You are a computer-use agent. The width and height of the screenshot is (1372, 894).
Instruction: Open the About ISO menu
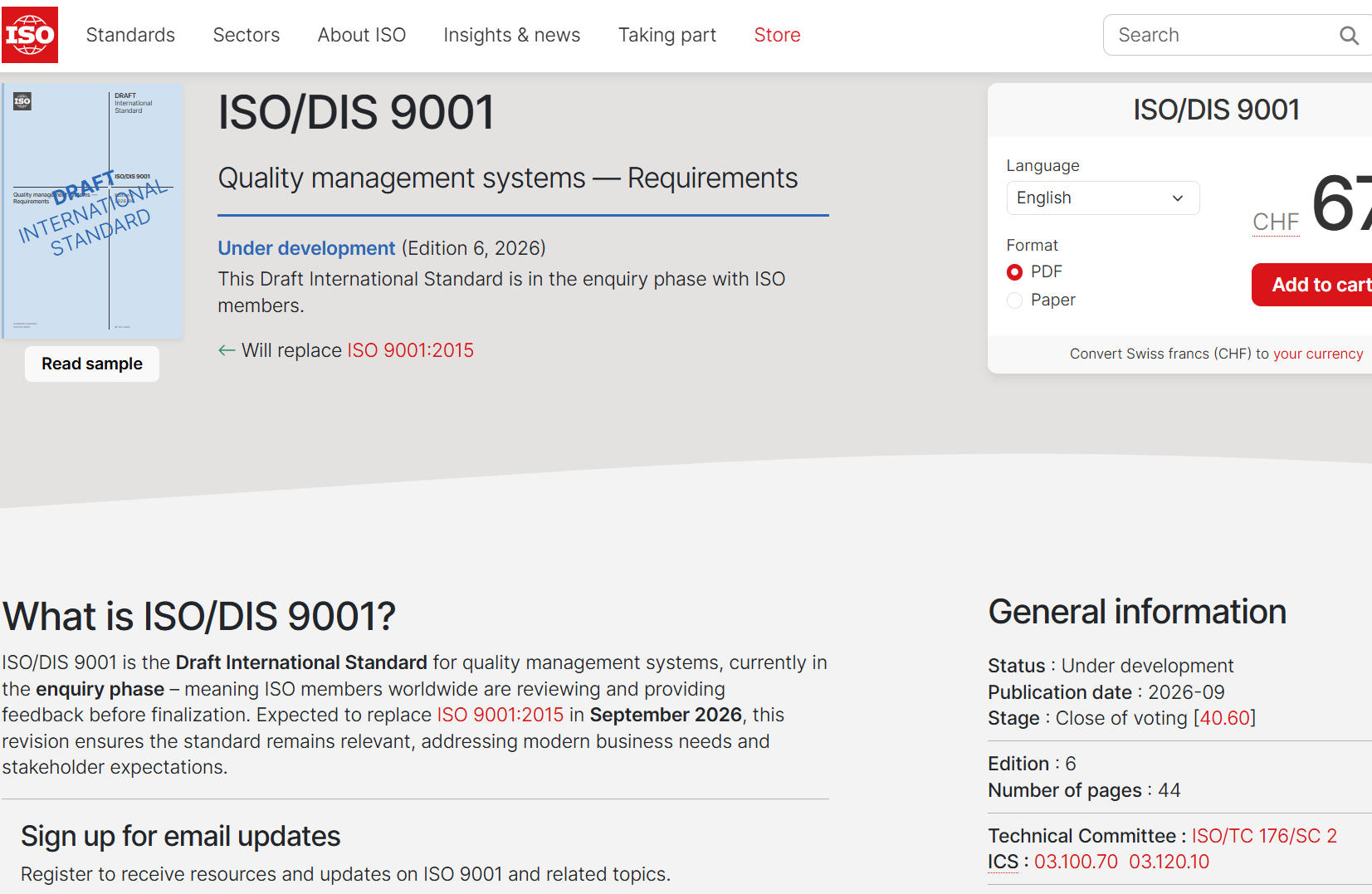pyautogui.click(x=361, y=35)
